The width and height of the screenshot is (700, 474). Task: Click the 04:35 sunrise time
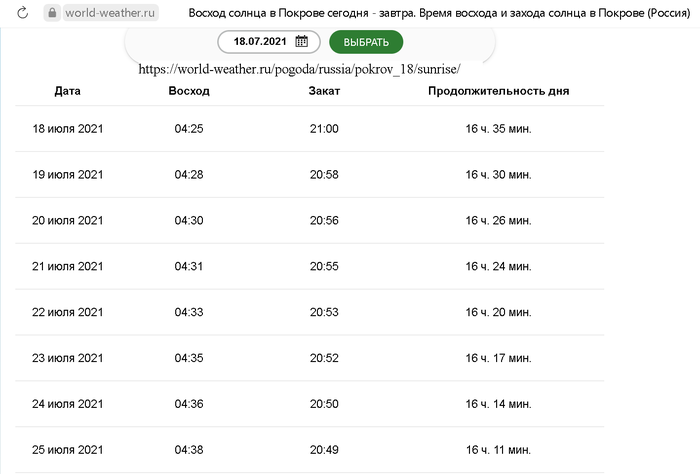[x=189, y=359]
